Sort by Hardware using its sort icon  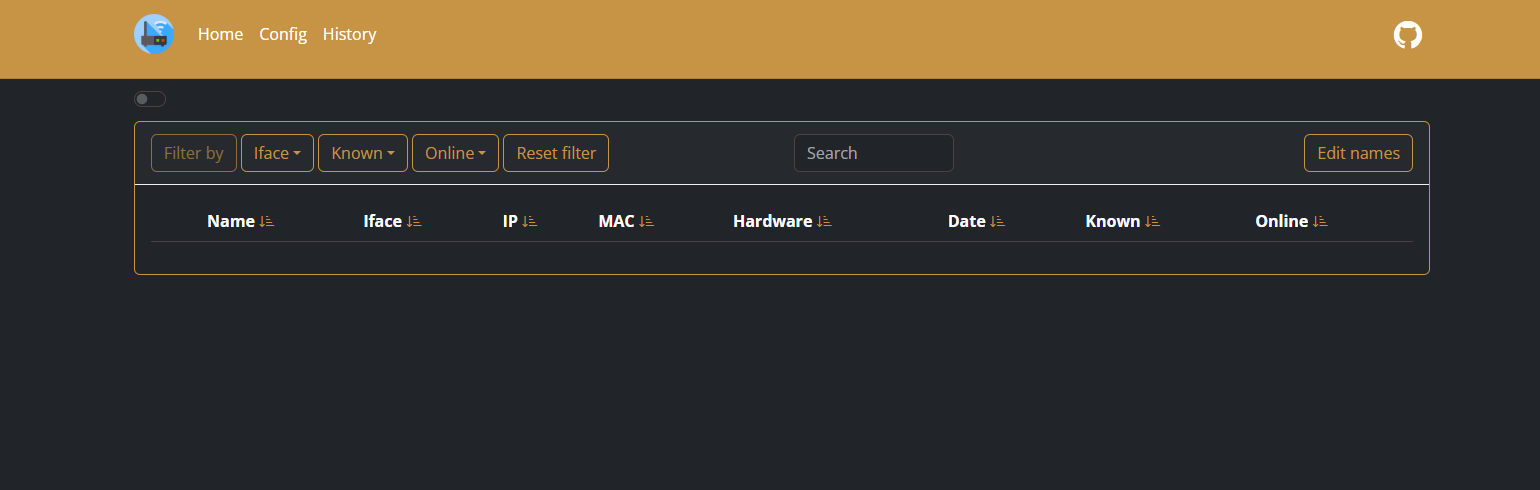824,222
